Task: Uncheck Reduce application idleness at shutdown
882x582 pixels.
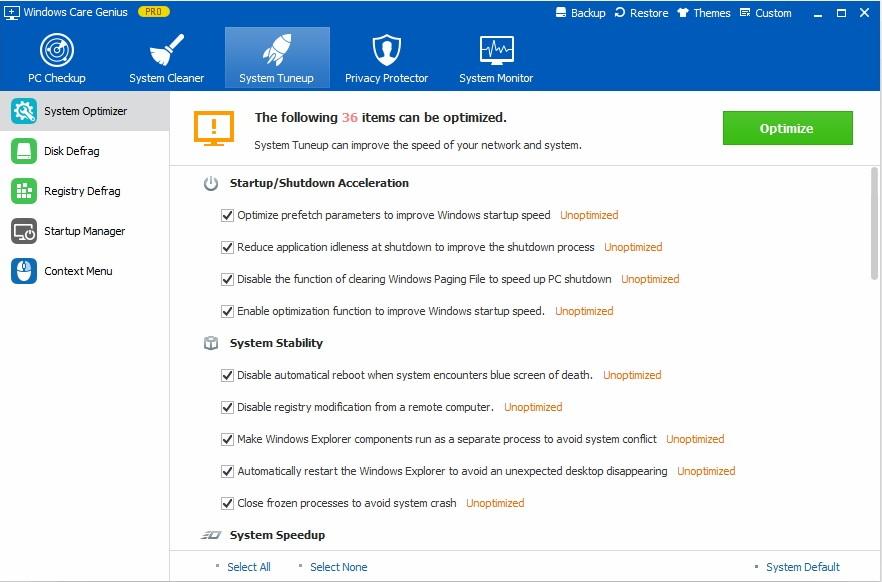Action: pyautogui.click(x=227, y=247)
